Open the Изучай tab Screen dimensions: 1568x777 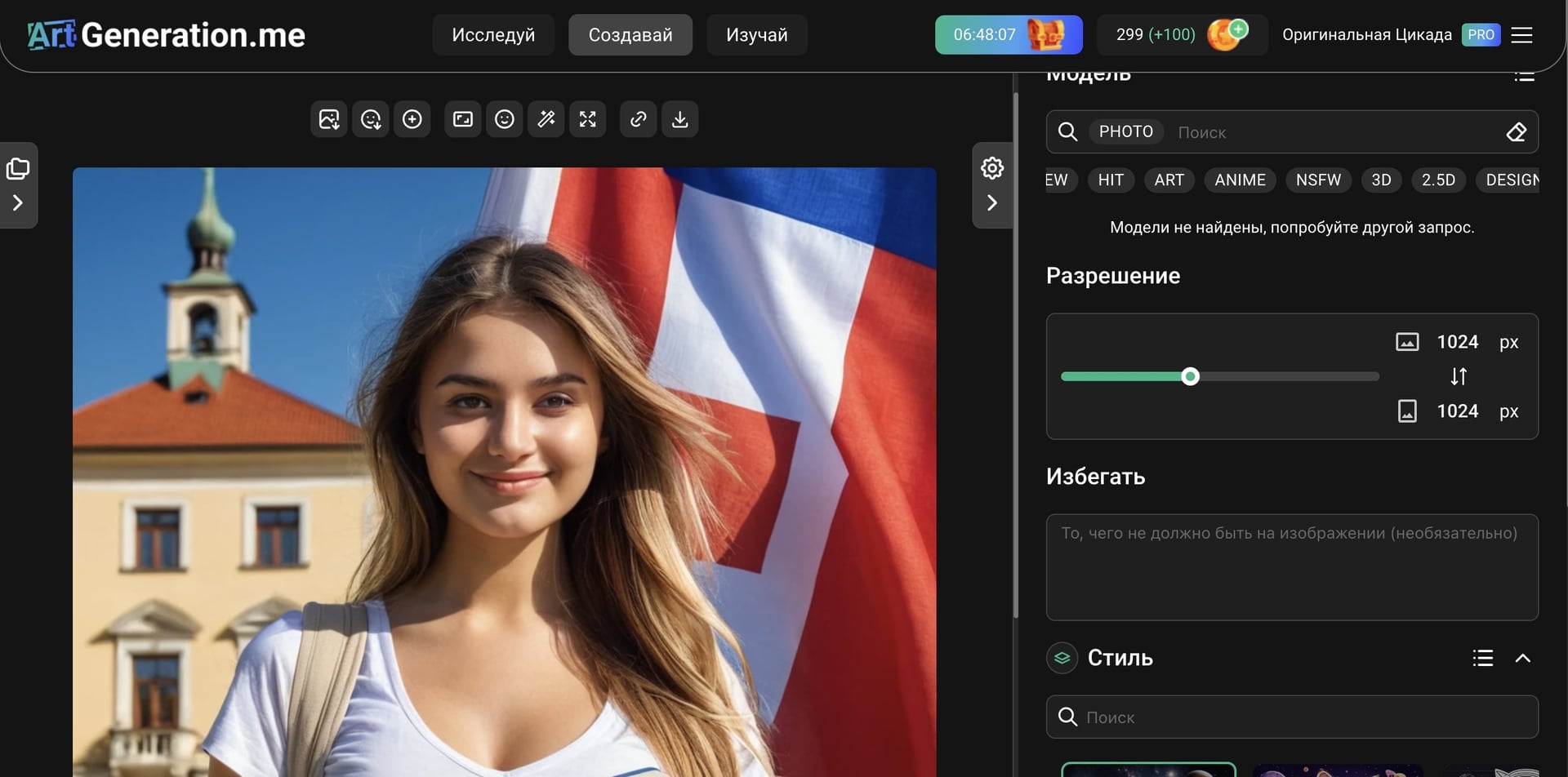pos(756,35)
